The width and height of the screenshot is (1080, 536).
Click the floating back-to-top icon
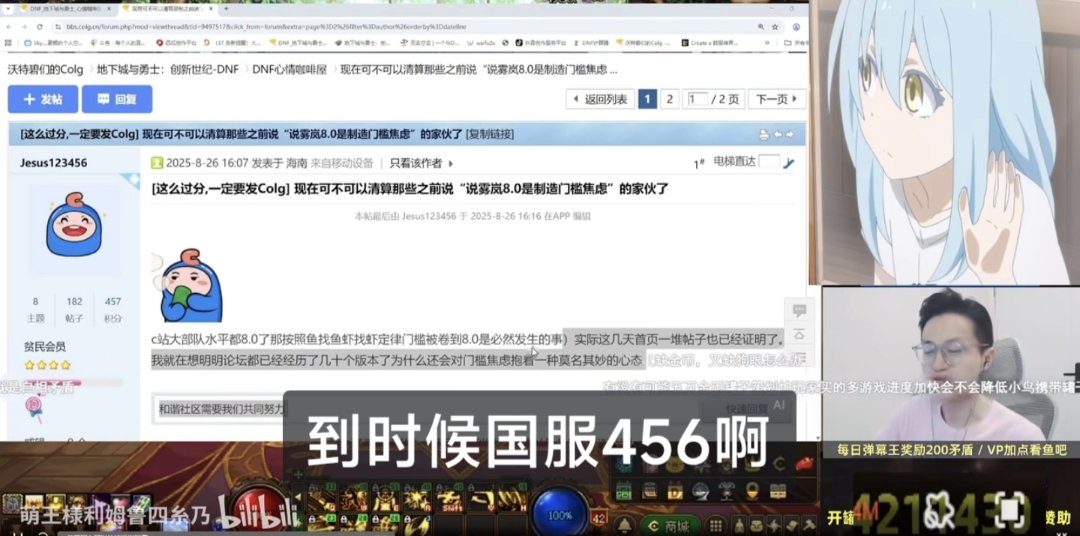(x=799, y=335)
